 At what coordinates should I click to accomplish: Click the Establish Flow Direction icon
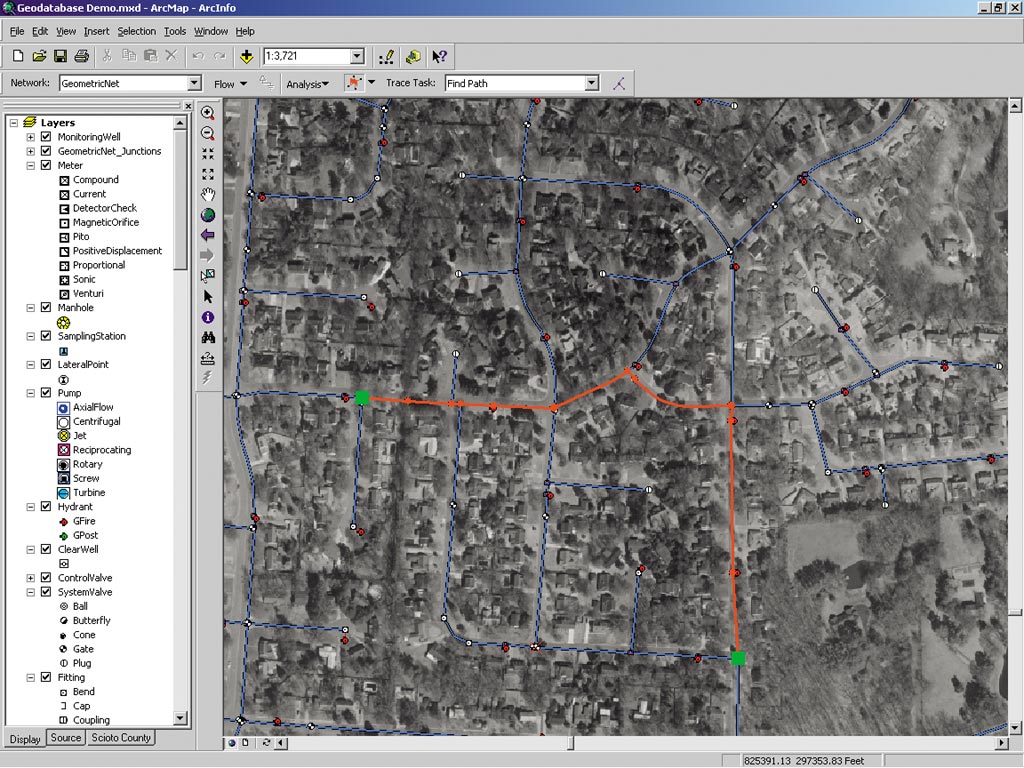click(x=266, y=82)
